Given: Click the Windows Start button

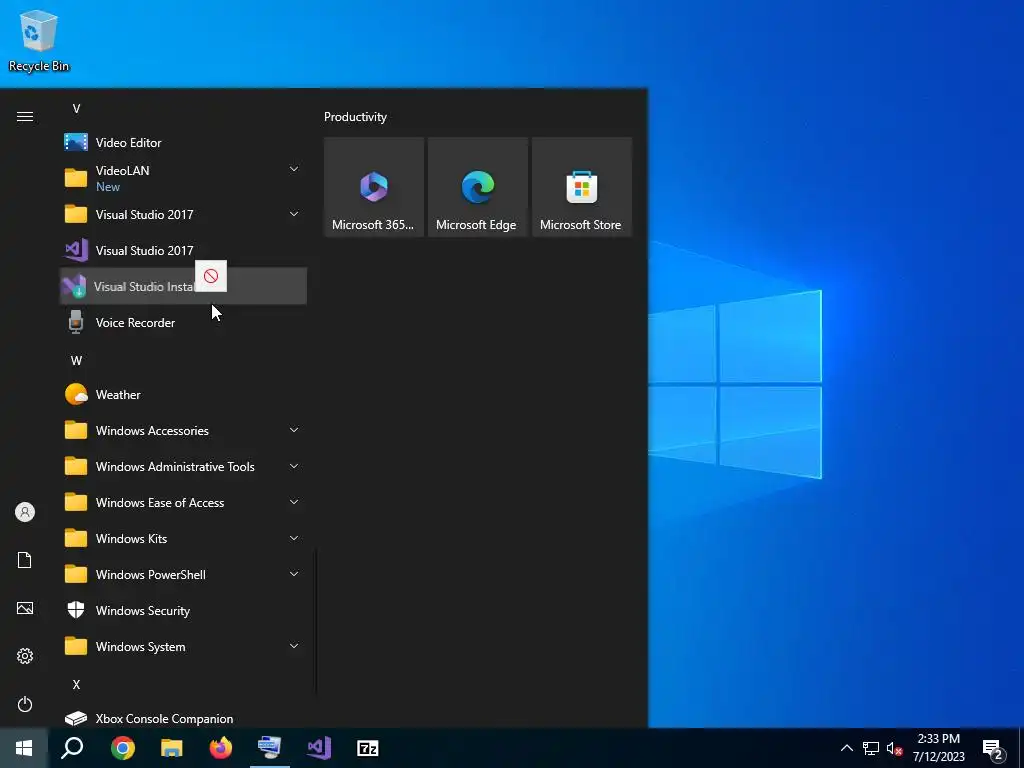Looking at the screenshot, I should click(24, 748).
